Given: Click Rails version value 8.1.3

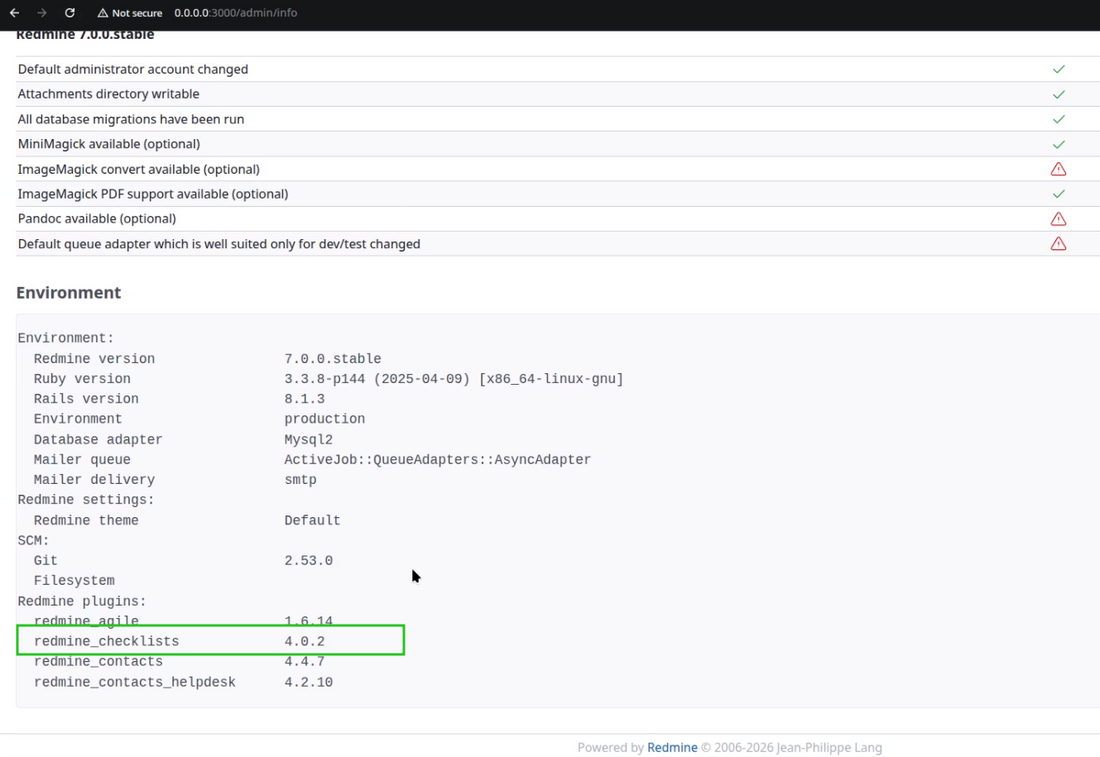Looking at the screenshot, I should (x=304, y=398).
